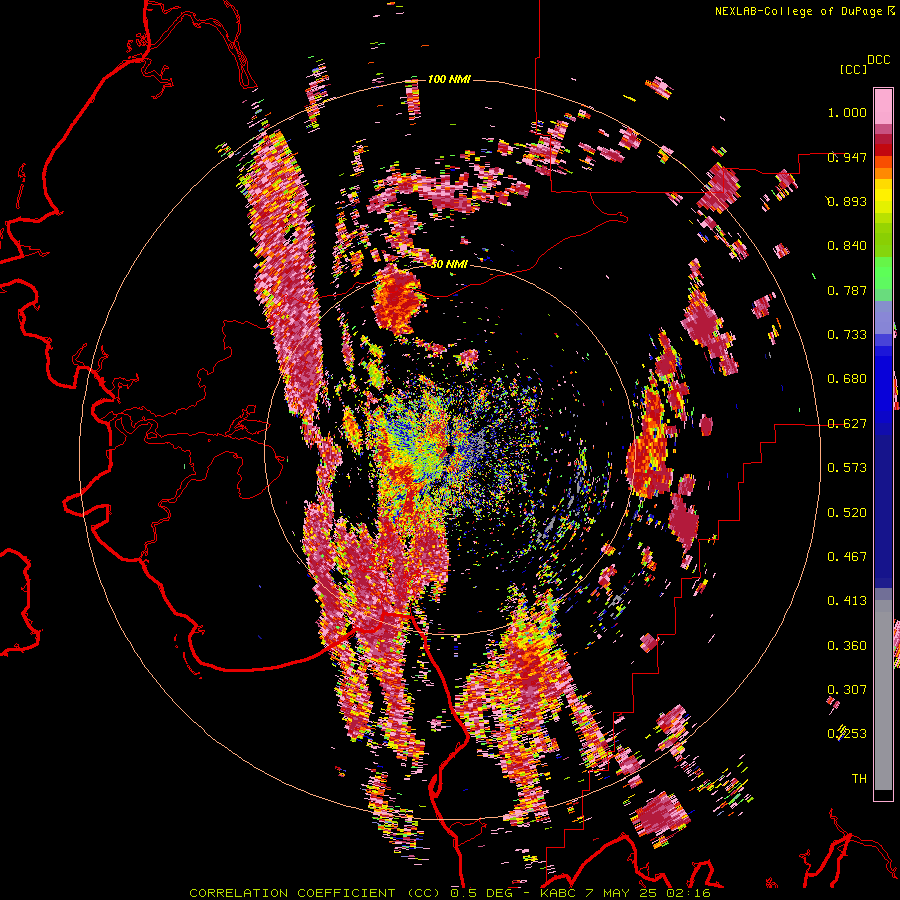
Task: Click the [CC] units label
Action: [x=853, y=69]
